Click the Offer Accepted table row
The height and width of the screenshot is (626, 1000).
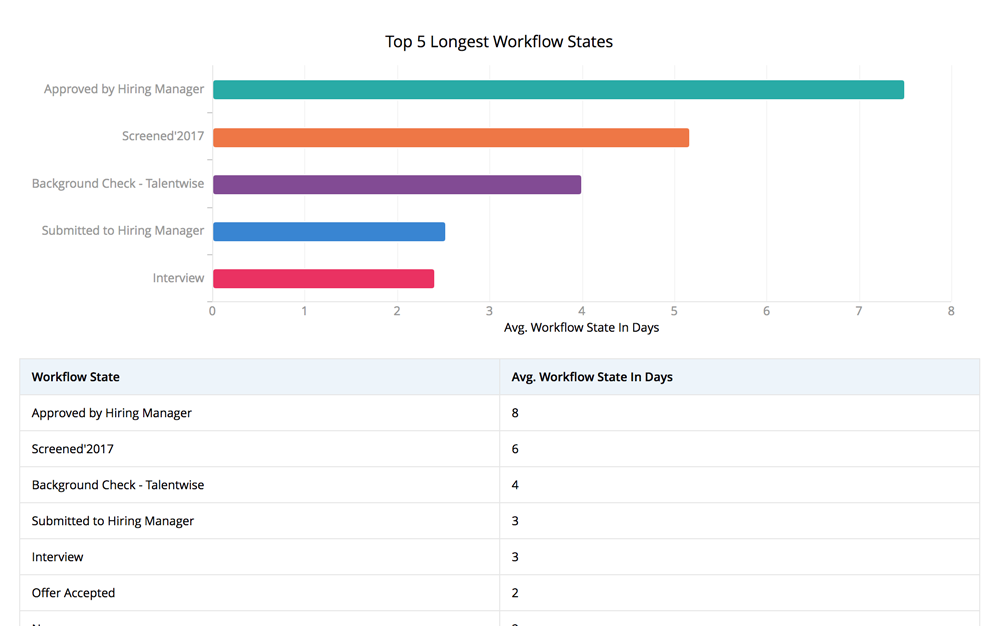click(74, 593)
